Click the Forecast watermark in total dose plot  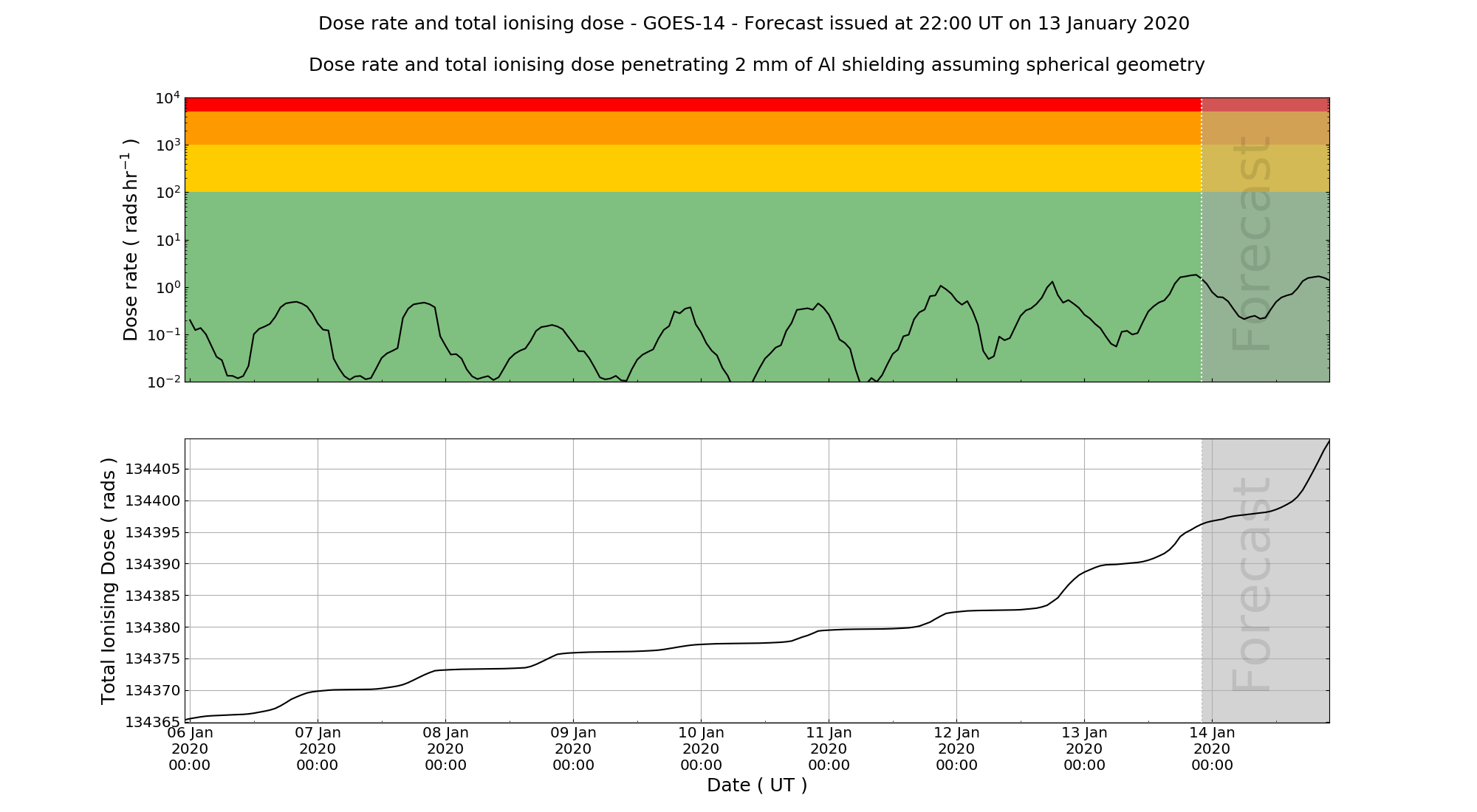[x=1252, y=585]
